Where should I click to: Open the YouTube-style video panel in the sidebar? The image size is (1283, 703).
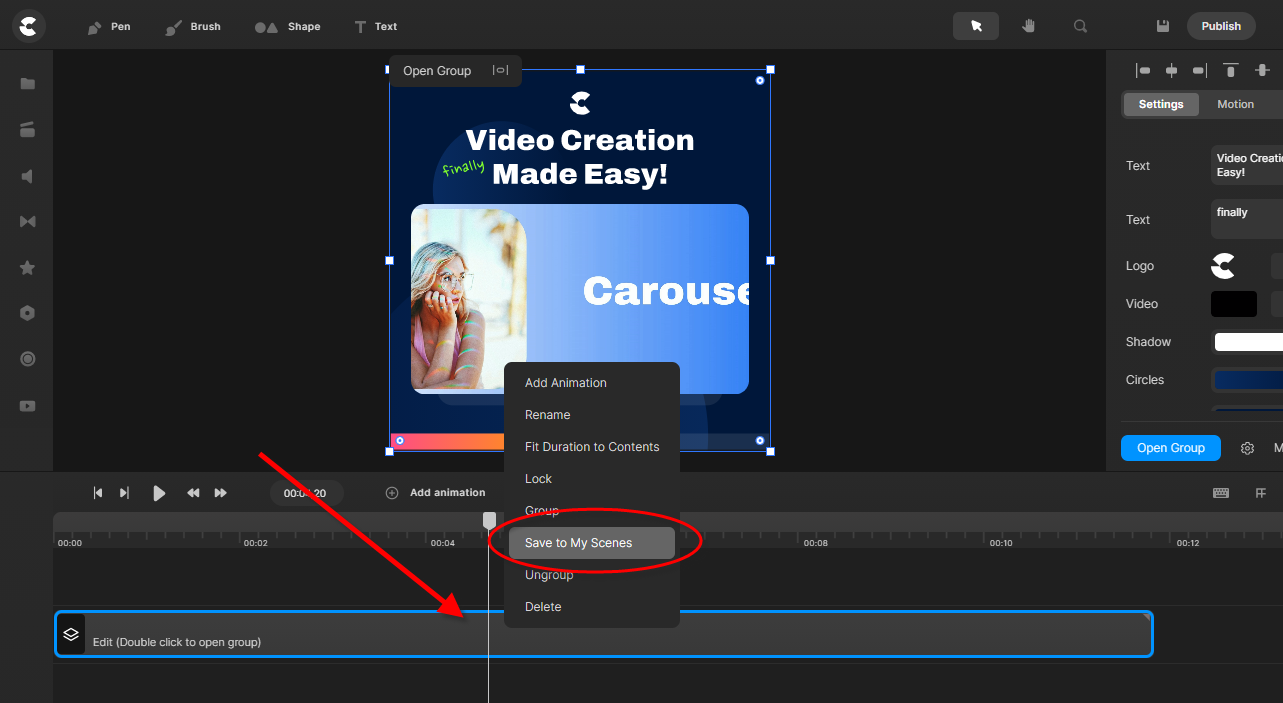(x=28, y=405)
